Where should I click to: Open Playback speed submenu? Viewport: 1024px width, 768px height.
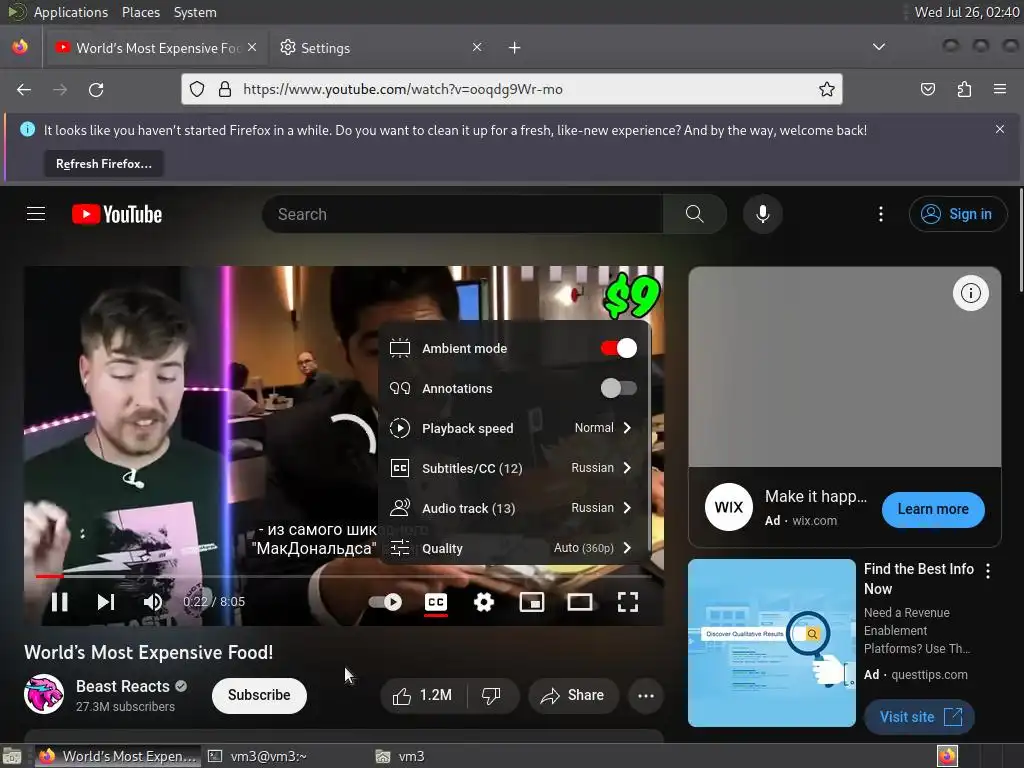tap(513, 428)
